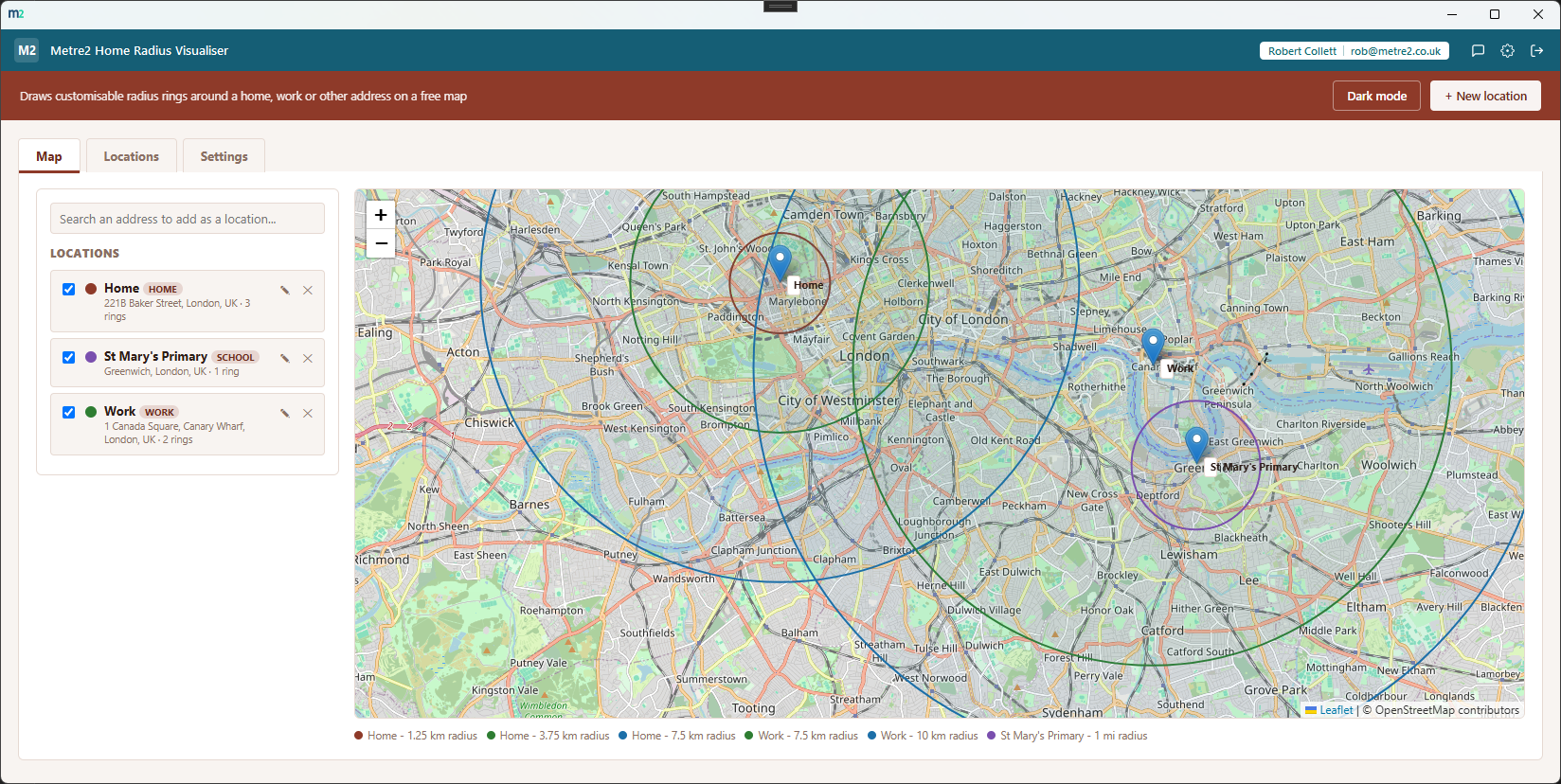Uncheck the Work location checkbox
The height and width of the screenshot is (784, 1561).
point(68,413)
